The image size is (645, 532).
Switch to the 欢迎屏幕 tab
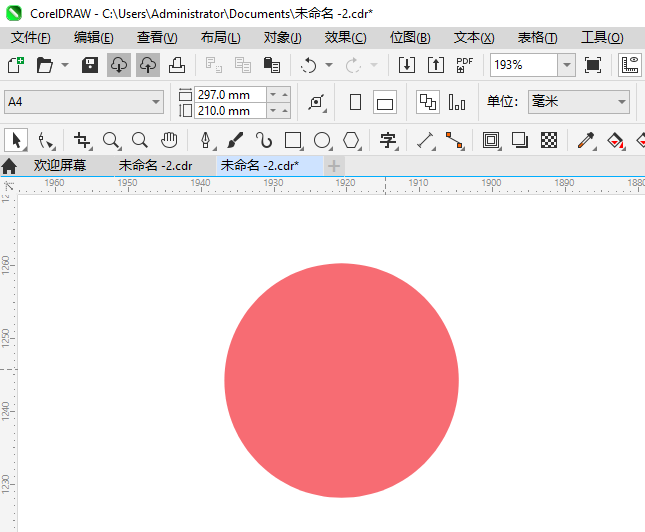(60, 166)
